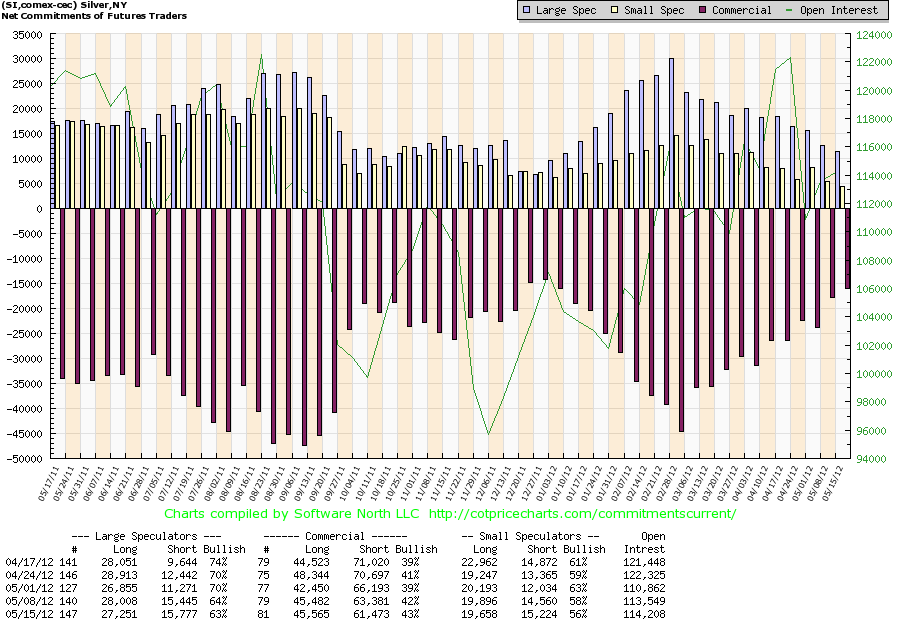Click the Charts compiled by Software North LLC text
This screenshot has width=900, height=620.
292,514
